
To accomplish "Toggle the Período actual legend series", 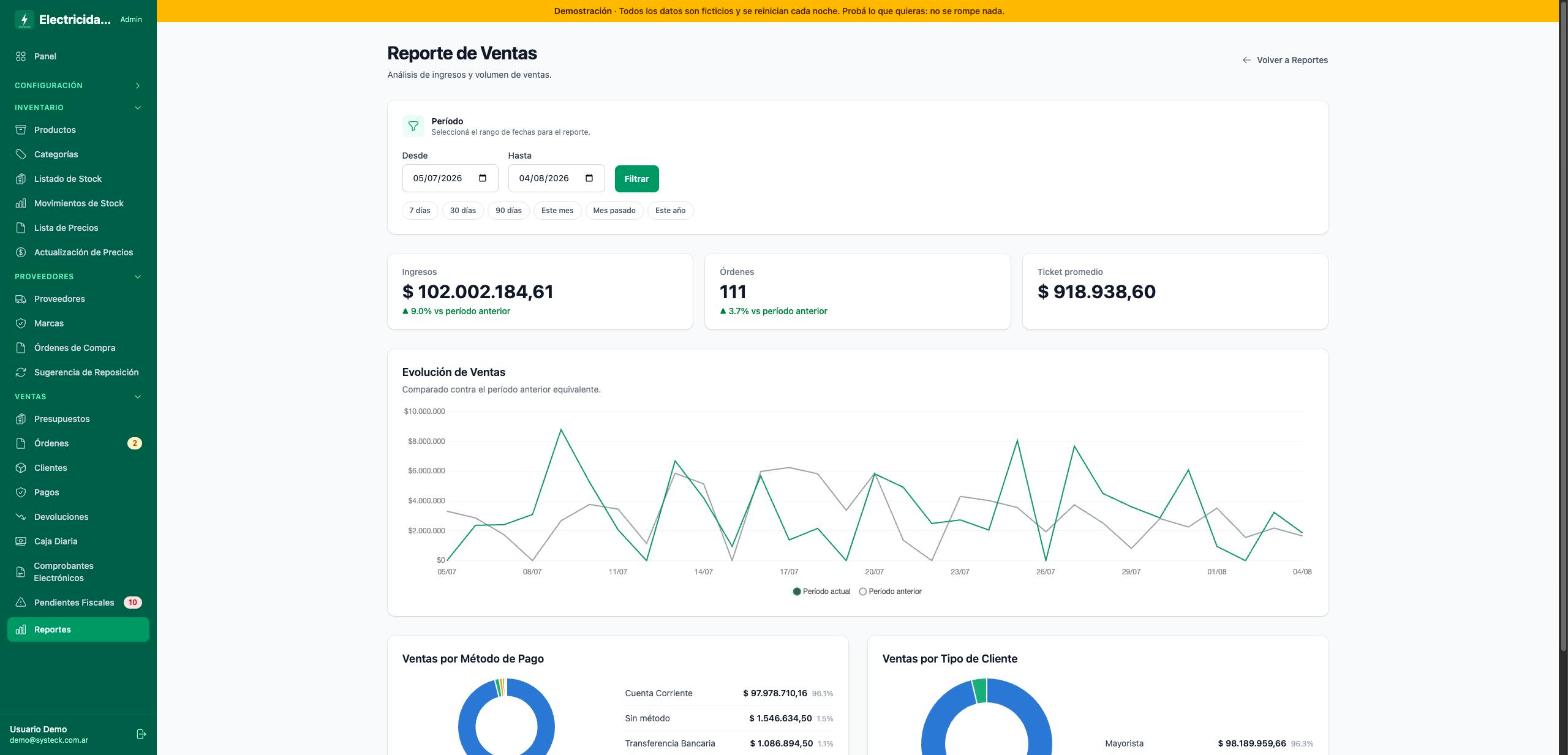I will (821, 591).
